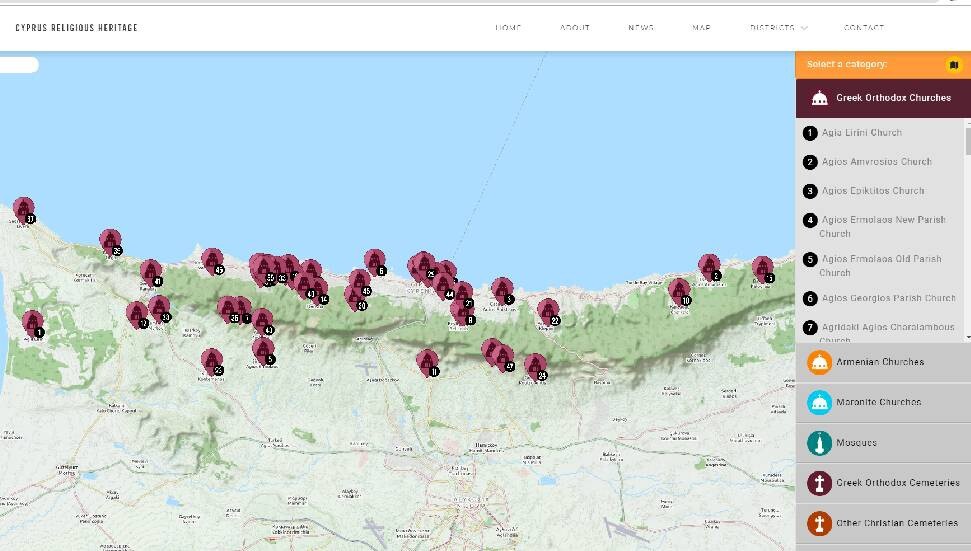Select church marker numbered 47

(x=503, y=357)
